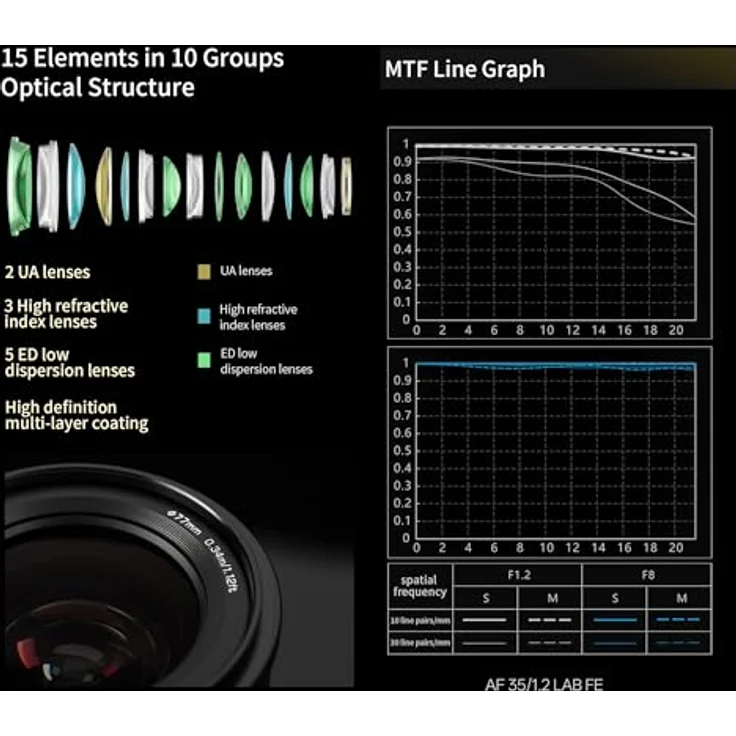Screen dimensions: 736x736
Task: Click the "AF 35/1.2 LAB FE" caption
Action: click(544, 685)
